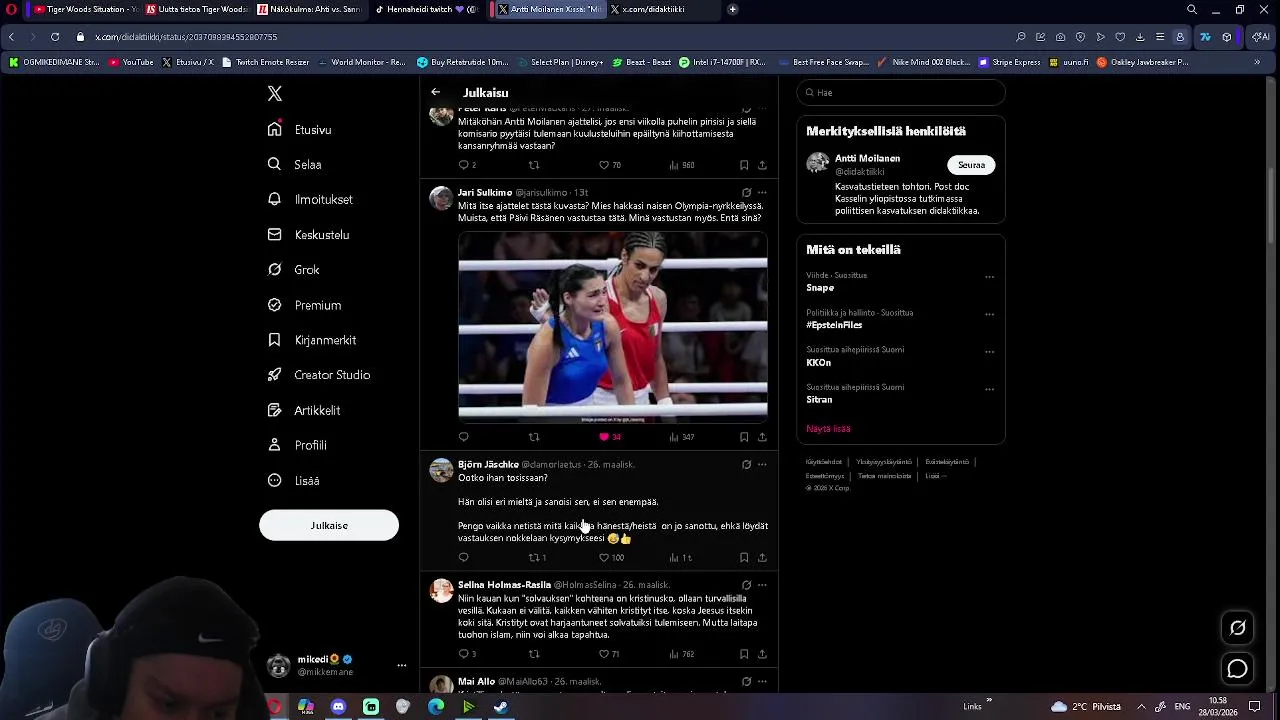Open the boxing photo in Jari Sulkimo's post
The height and width of the screenshot is (720, 1280).
tap(613, 326)
